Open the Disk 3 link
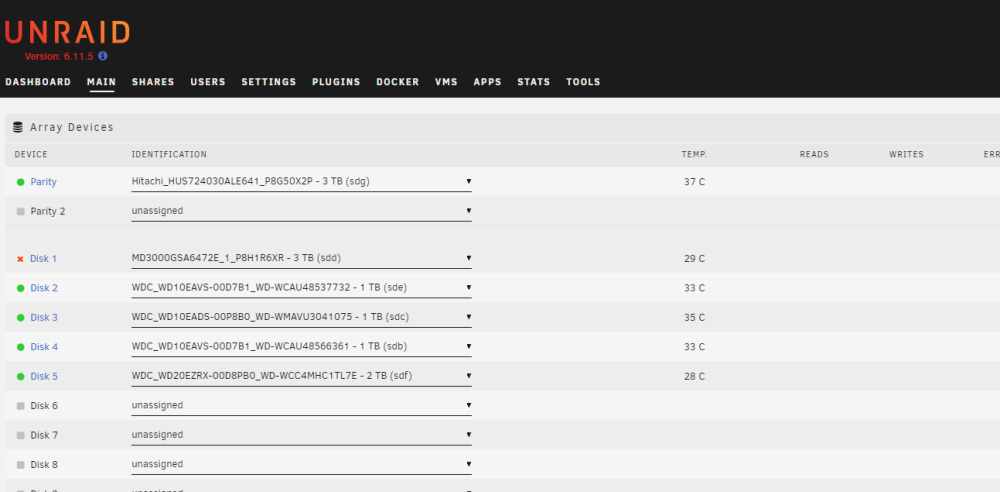The width and height of the screenshot is (1000, 492). [x=44, y=318]
